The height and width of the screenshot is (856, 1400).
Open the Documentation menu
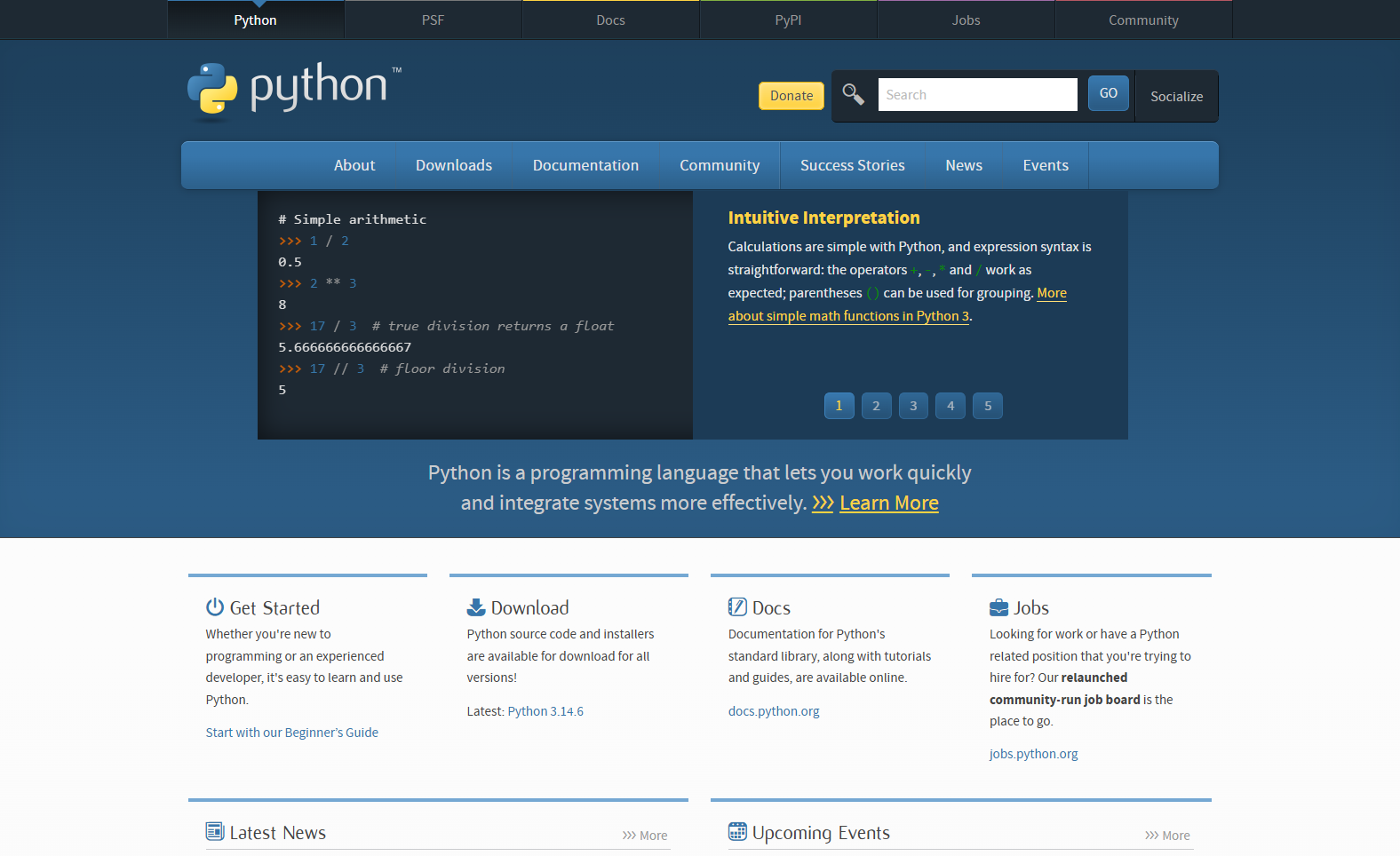point(585,165)
